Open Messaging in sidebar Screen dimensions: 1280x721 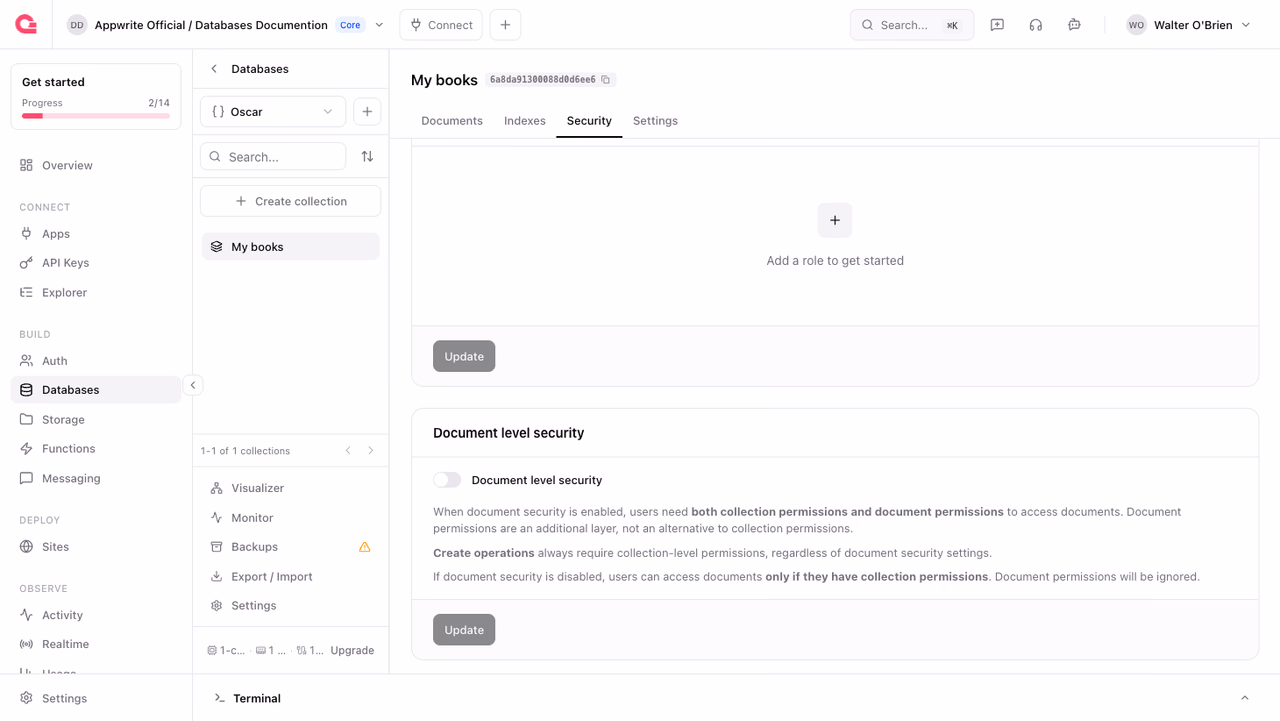pos(96,479)
